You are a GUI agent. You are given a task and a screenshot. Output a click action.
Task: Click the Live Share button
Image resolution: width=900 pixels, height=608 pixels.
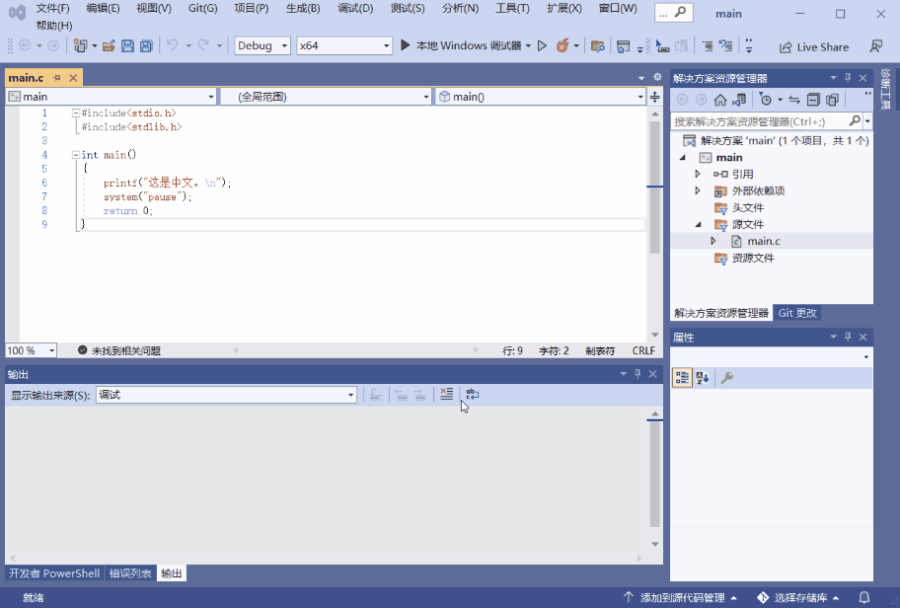coord(814,47)
